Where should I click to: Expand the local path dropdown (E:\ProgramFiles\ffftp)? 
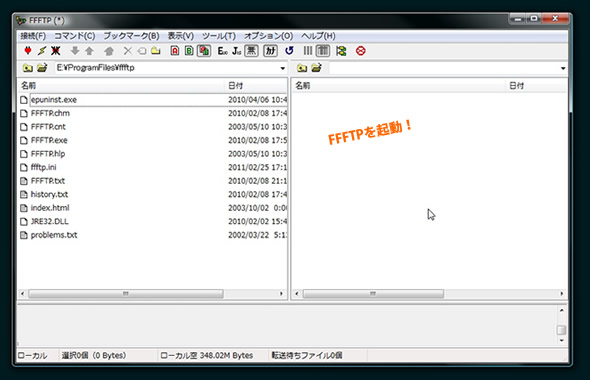click(282, 68)
